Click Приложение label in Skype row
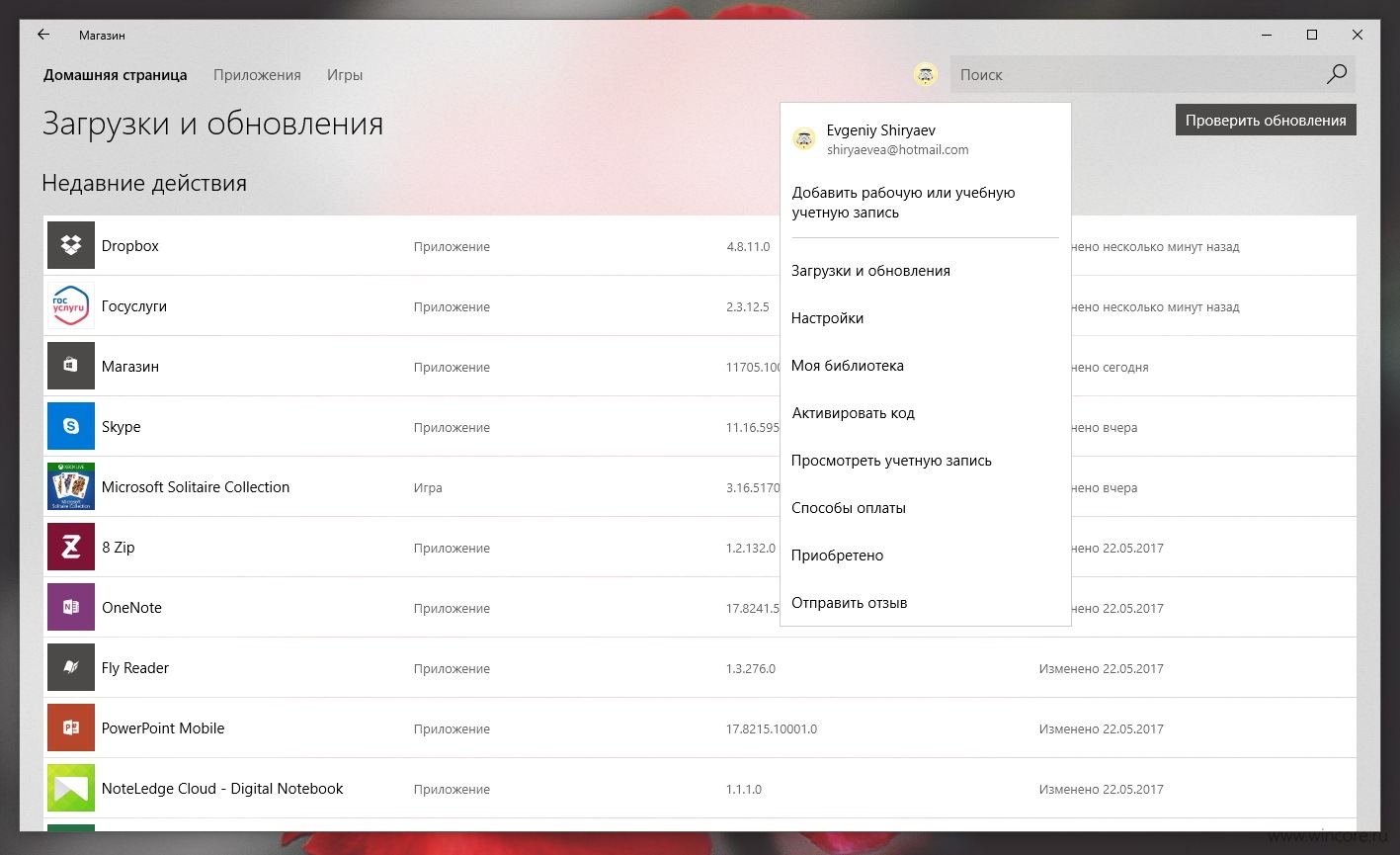This screenshot has width=1400, height=855. point(452,428)
